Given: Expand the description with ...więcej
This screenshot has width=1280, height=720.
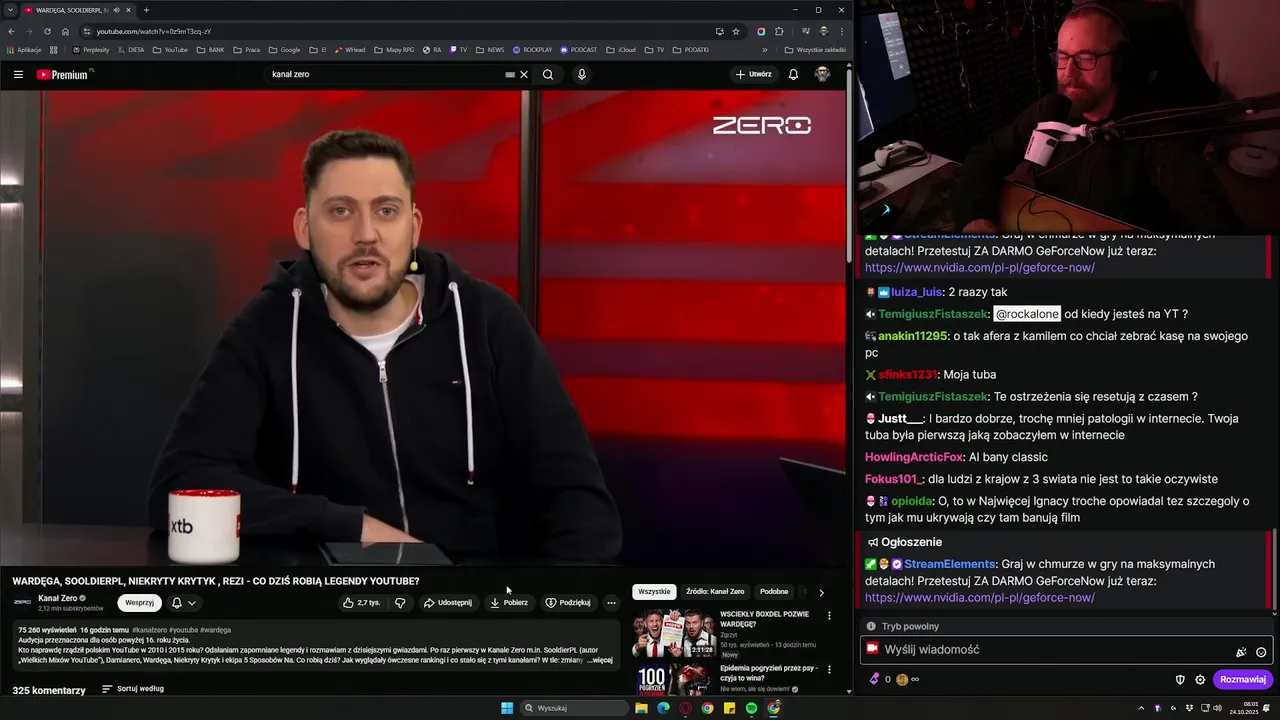Looking at the screenshot, I should click(600, 660).
